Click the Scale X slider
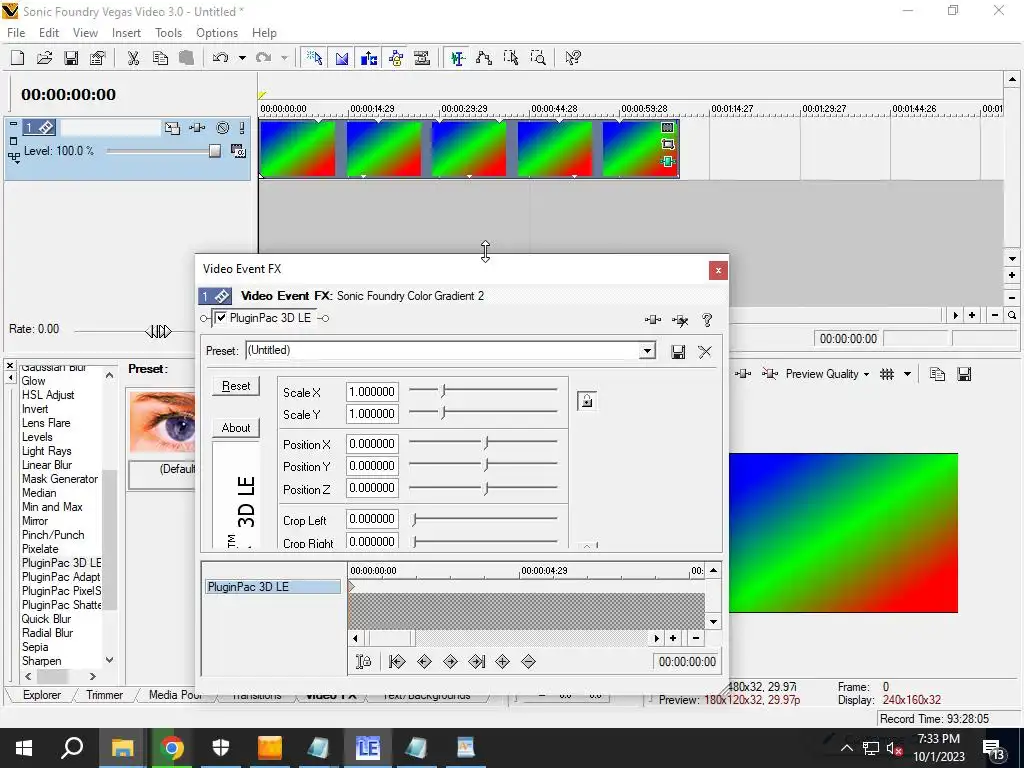Viewport: 1024px width, 768px height. pos(483,392)
